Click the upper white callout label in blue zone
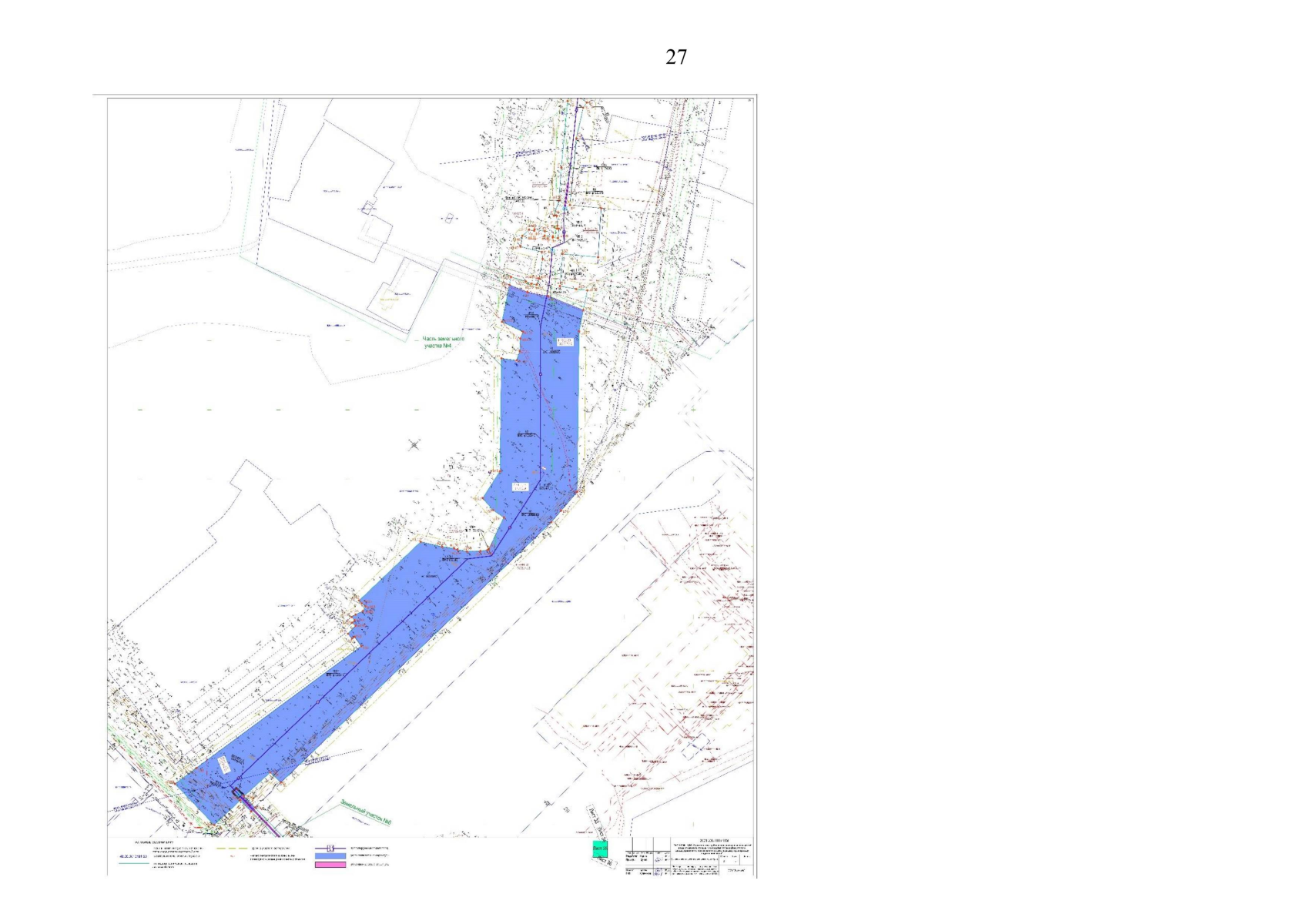1307x924 pixels. (565, 340)
